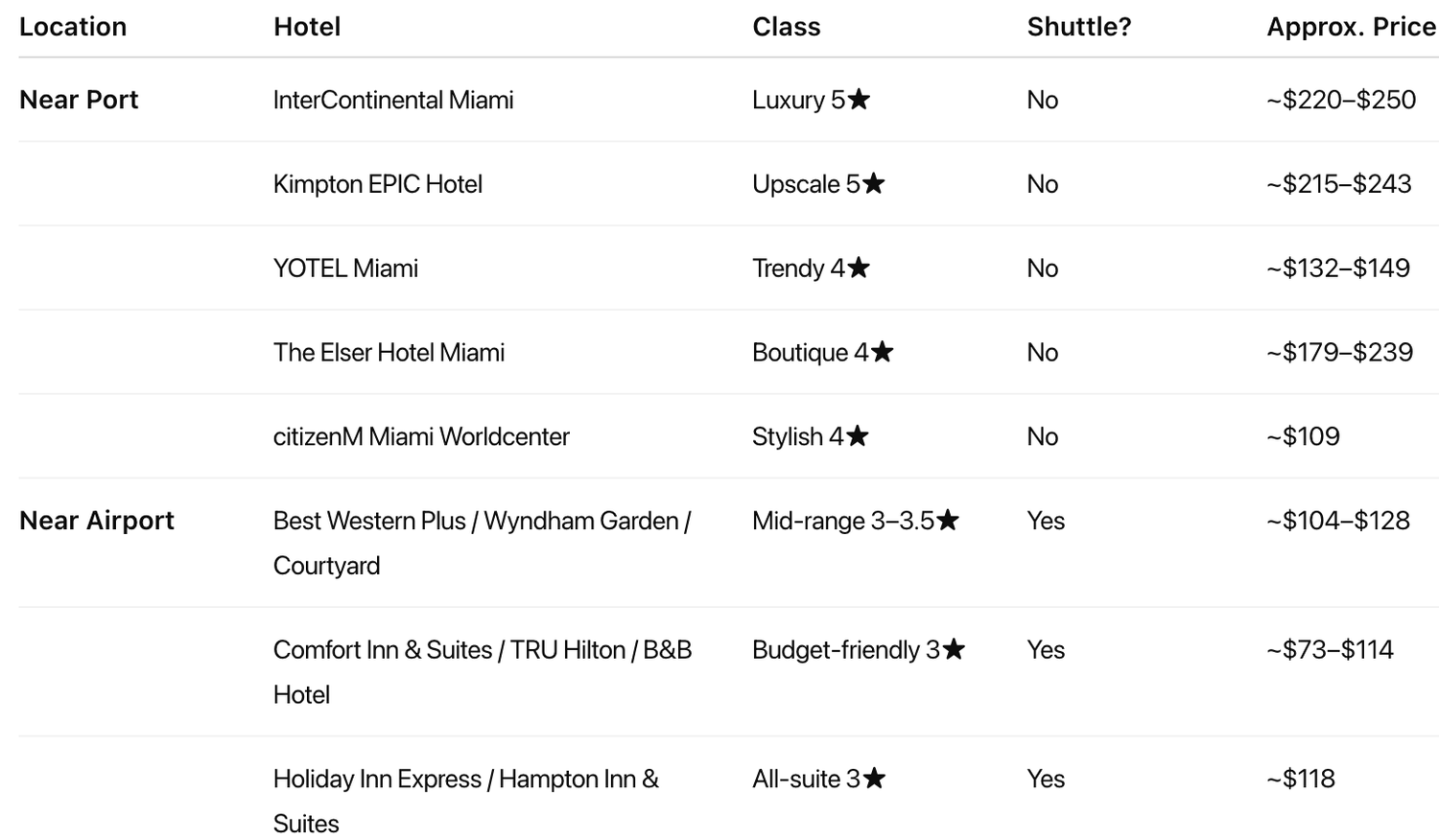The width and height of the screenshot is (1439, 840).
Task: Click Budget-friendly 3 star class
Action: (x=859, y=650)
